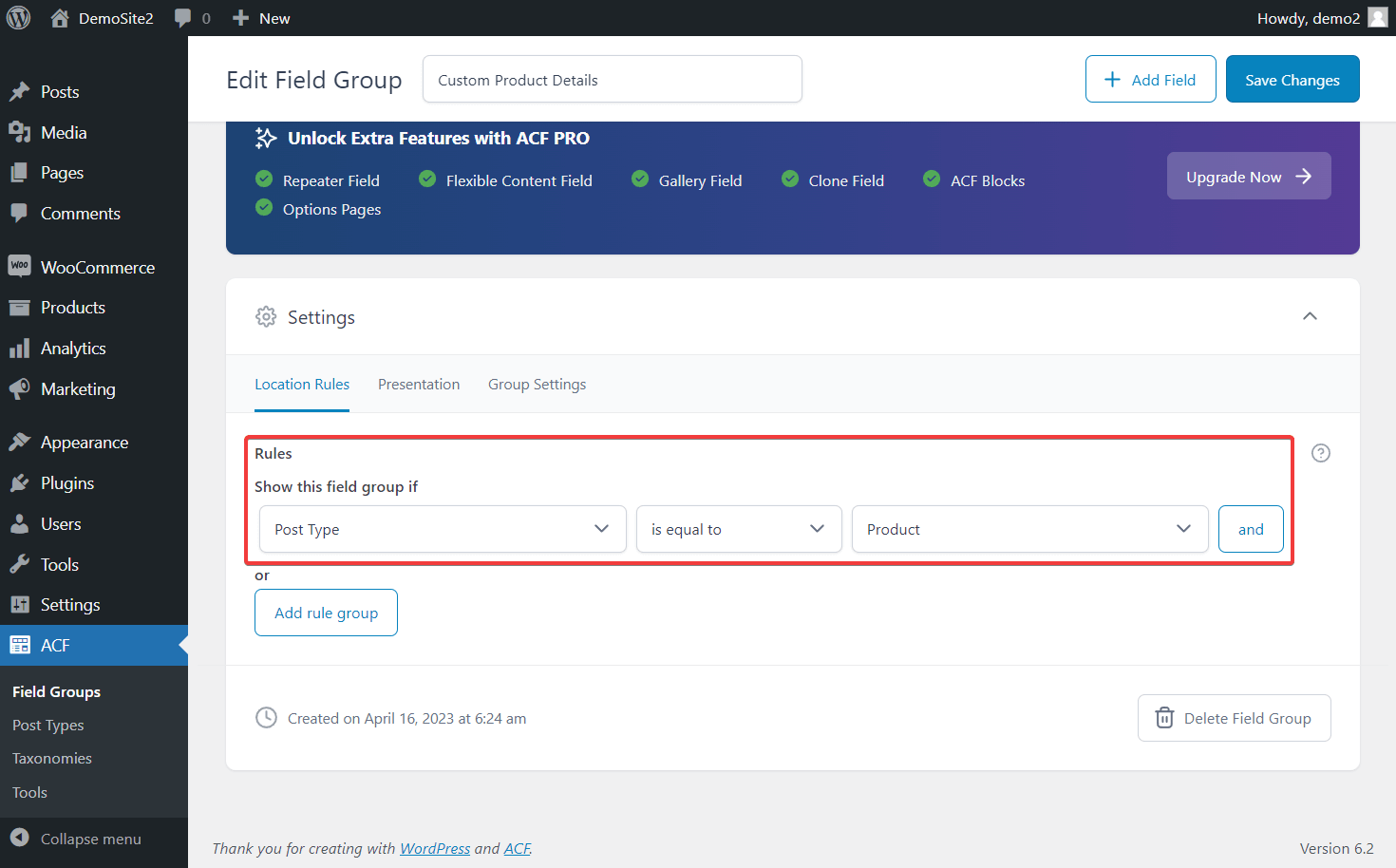Click the demo2 user avatar

1378,18
